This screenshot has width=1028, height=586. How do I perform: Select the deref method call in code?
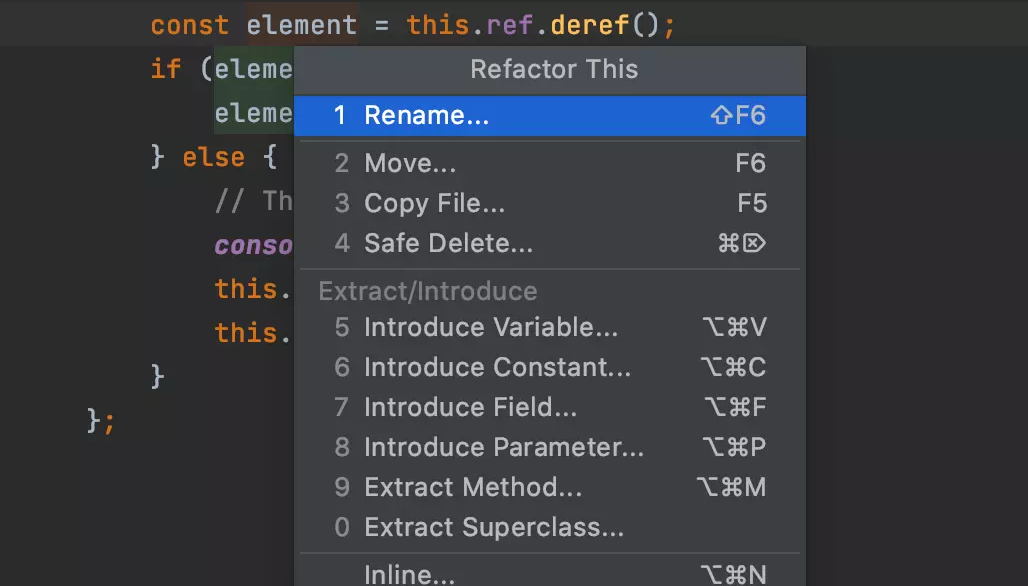click(x=590, y=24)
